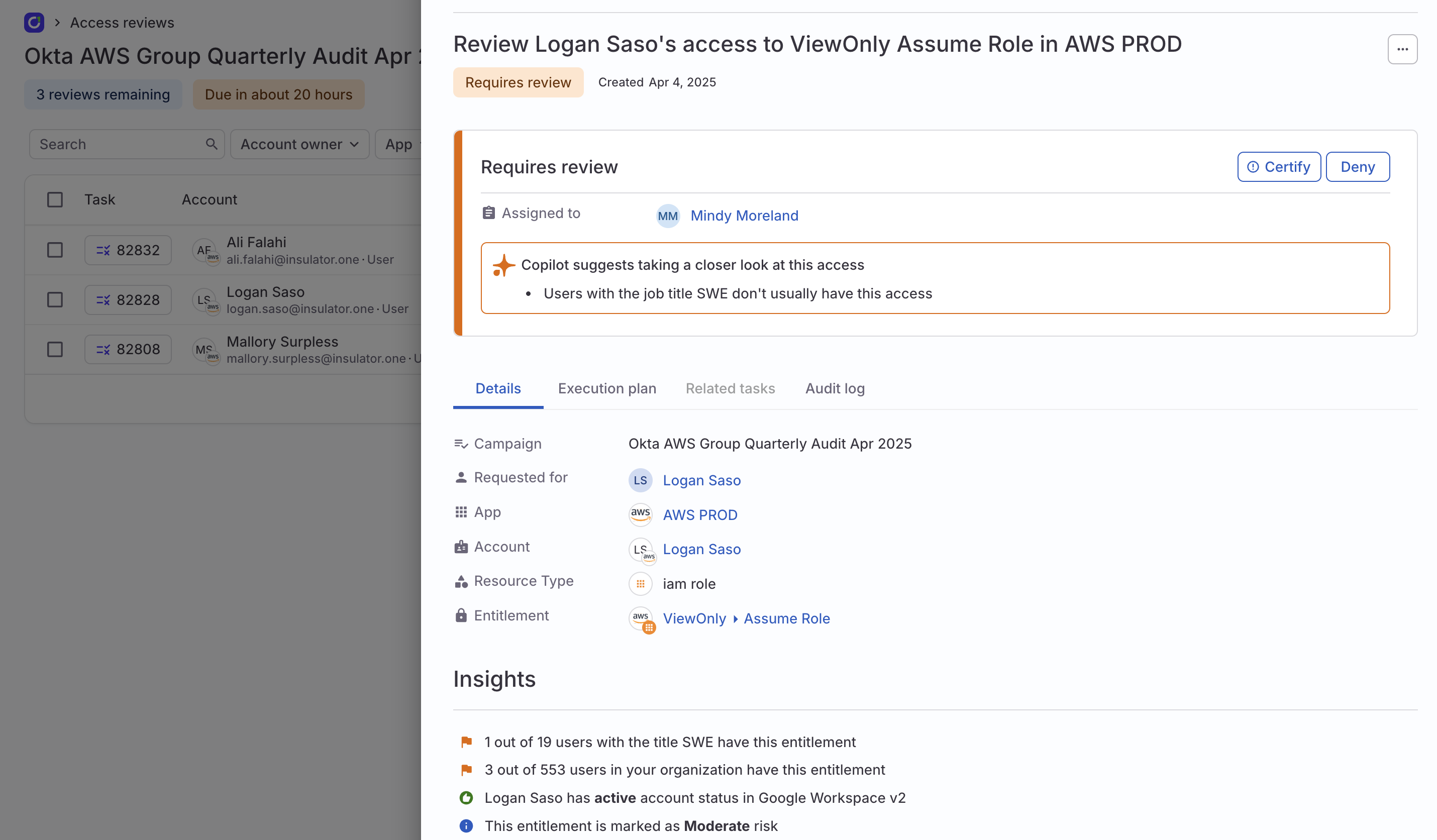Click the search magnifier icon
The height and width of the screenshot is (840, 1437).
coord(212,144)
